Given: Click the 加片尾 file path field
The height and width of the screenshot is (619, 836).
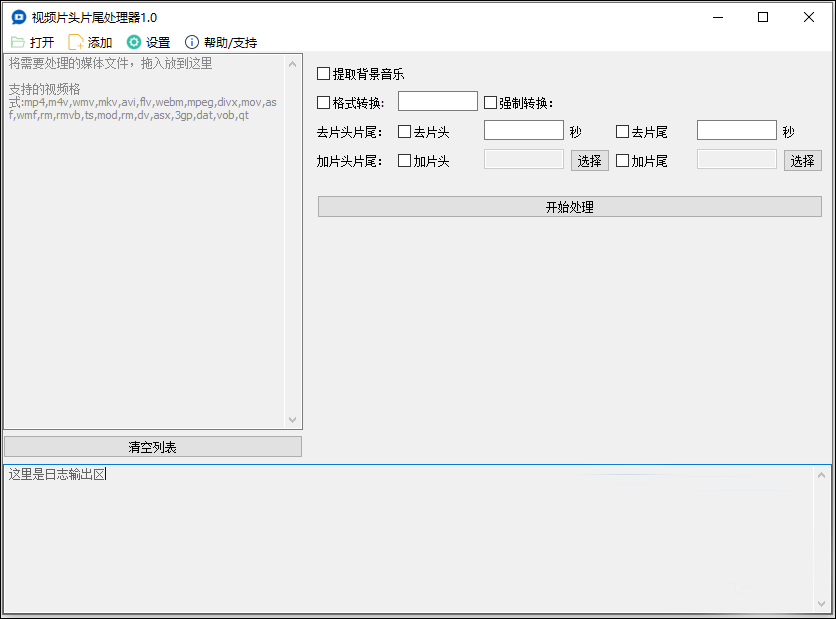Looking at the screenshot, I should [x=737, y=159].
